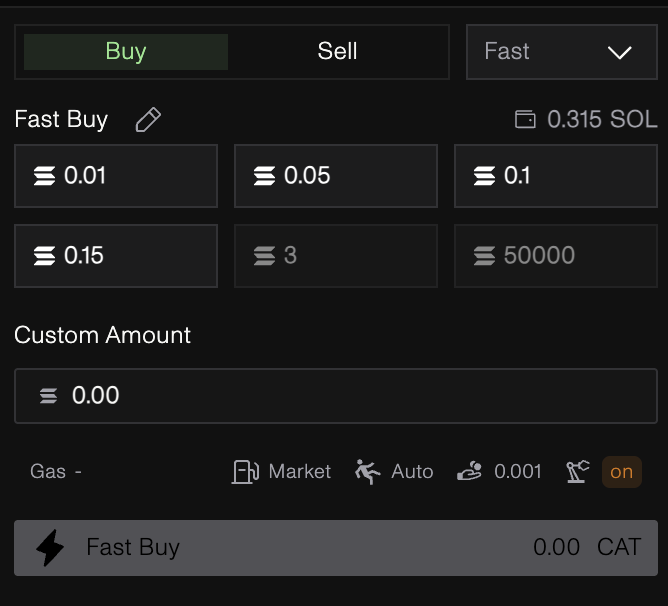Click the robot arm anti-MEV icon
Viewport: 668px width, 606px height.
point(578,471)
